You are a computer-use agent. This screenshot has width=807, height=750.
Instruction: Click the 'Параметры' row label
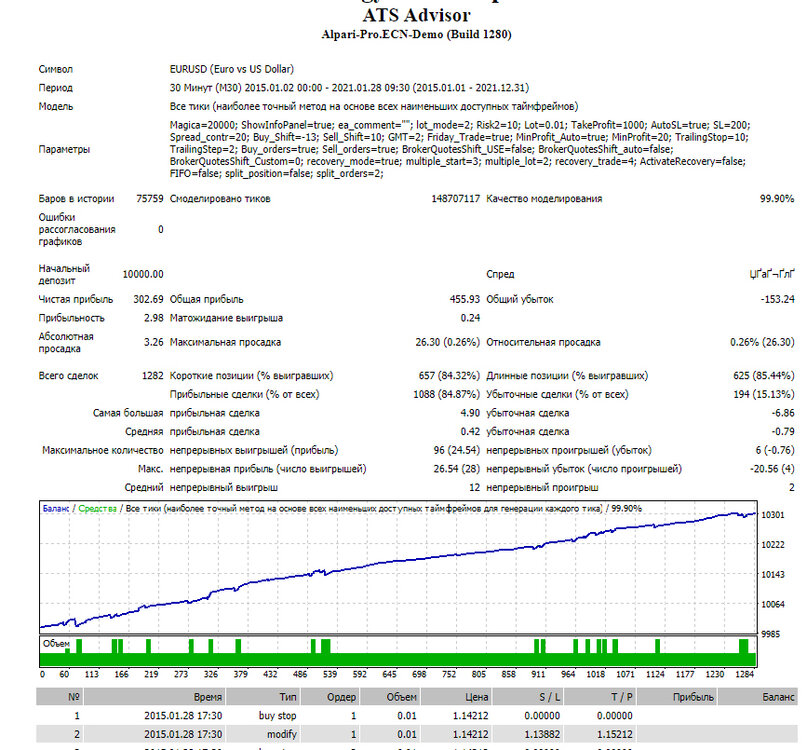click(x=64, y=149)
